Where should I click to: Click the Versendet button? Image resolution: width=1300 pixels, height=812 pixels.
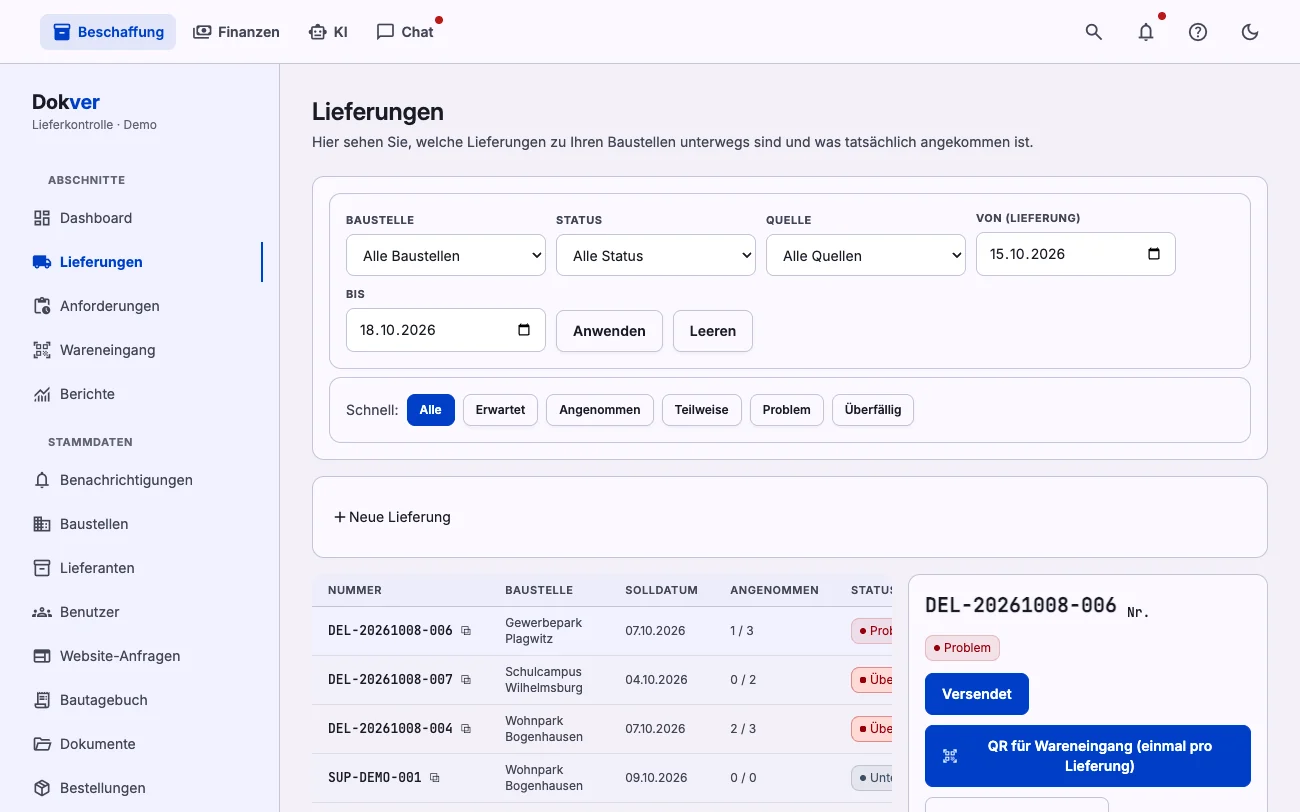(x=977, y=694)
